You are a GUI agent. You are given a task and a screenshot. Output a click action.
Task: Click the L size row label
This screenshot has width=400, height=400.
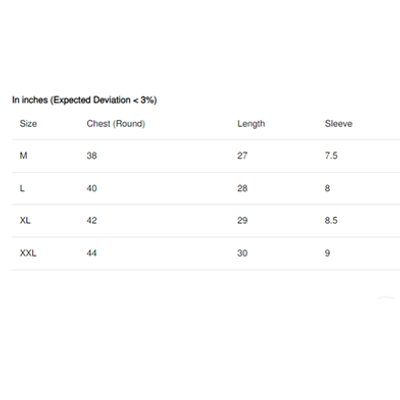[22, 188]
